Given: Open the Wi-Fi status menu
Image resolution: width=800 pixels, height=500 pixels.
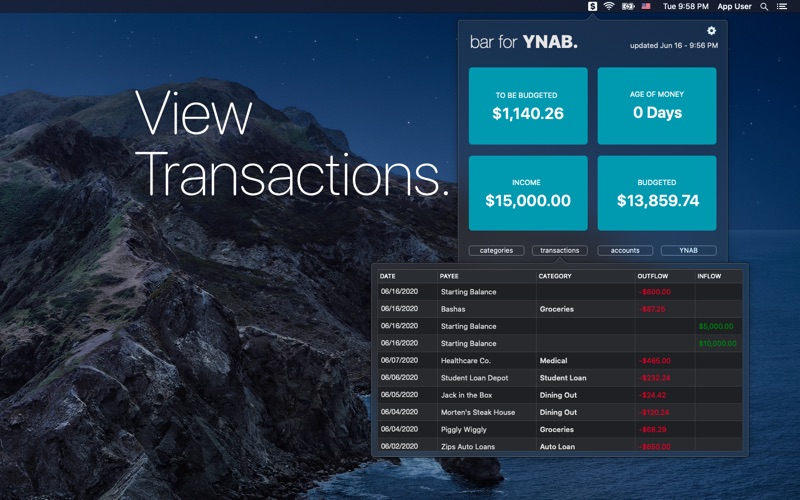Looking at the screenshot, I should coord(609,6).
